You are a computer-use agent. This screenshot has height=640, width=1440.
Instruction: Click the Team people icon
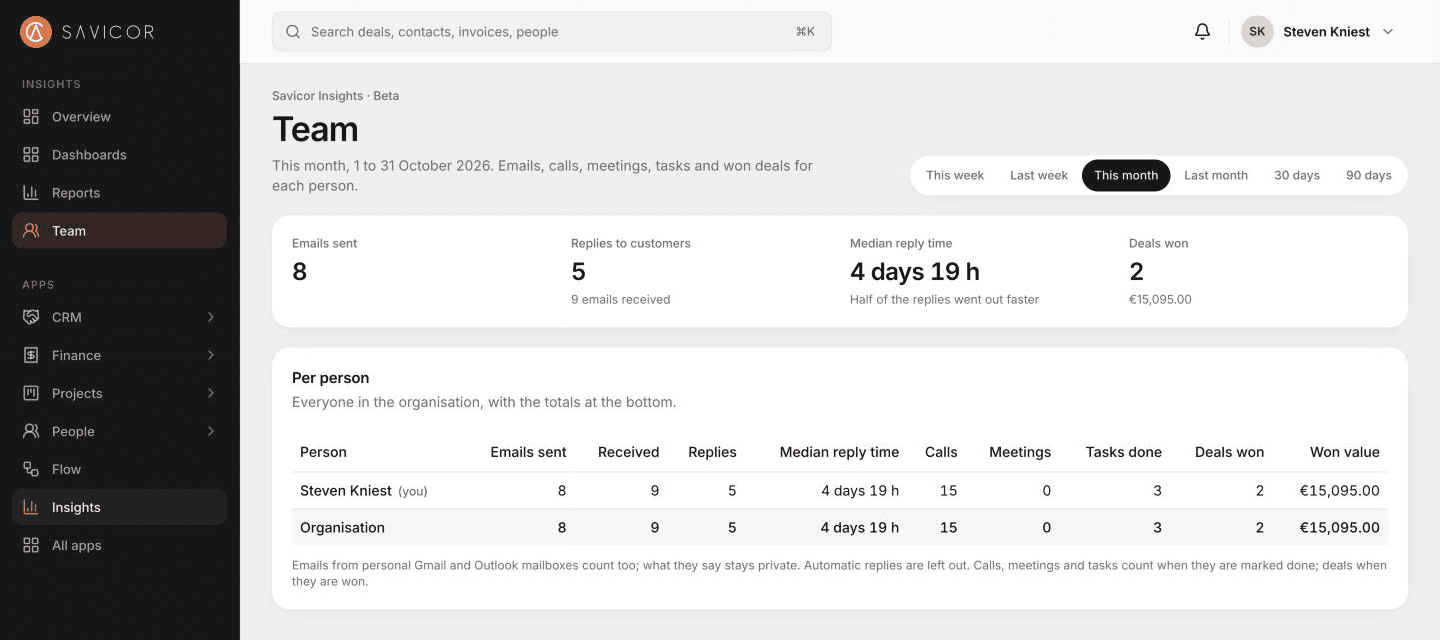tap(31, 231)
